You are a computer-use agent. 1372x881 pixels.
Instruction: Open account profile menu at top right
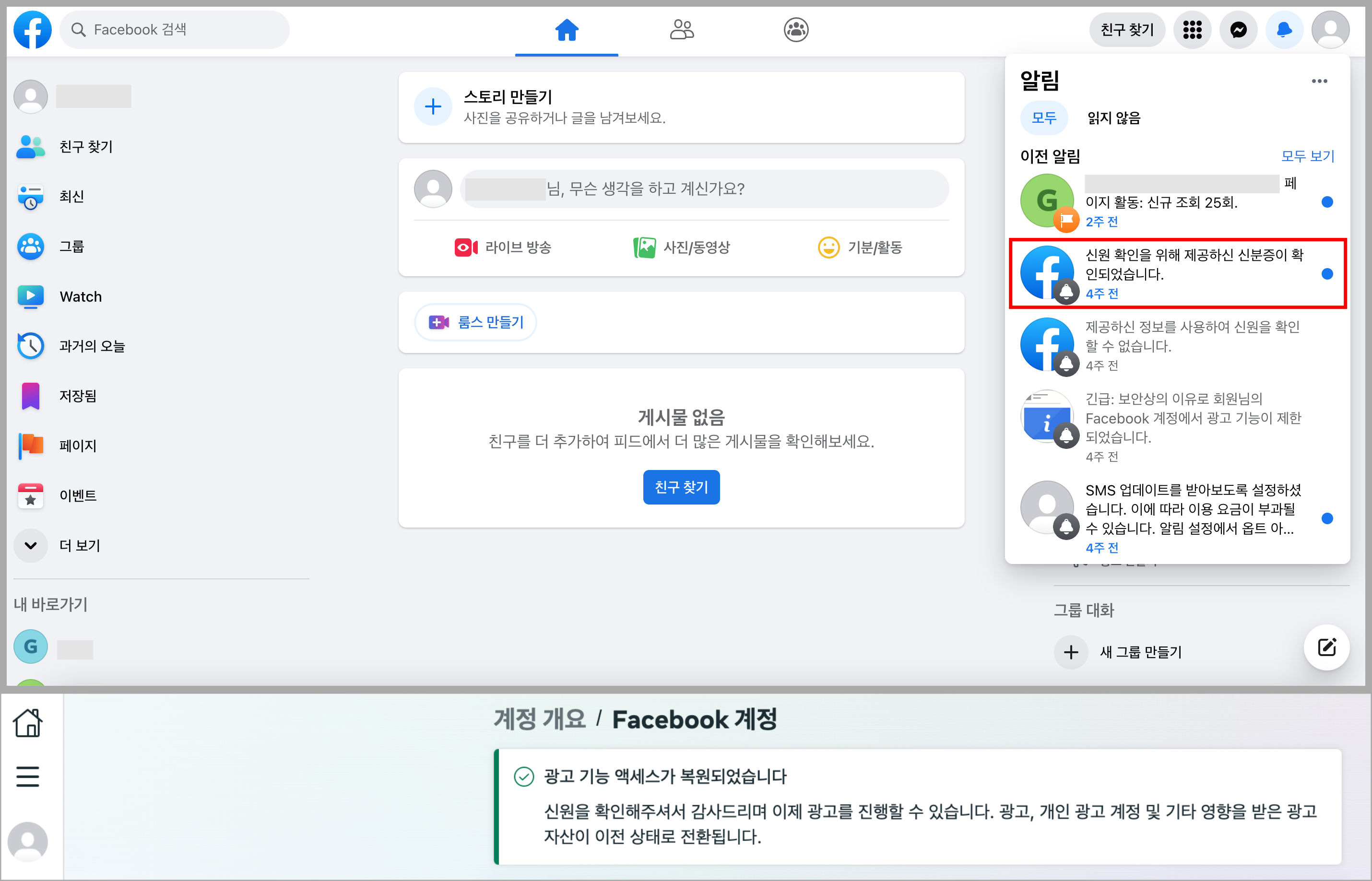pos(1330,30)
